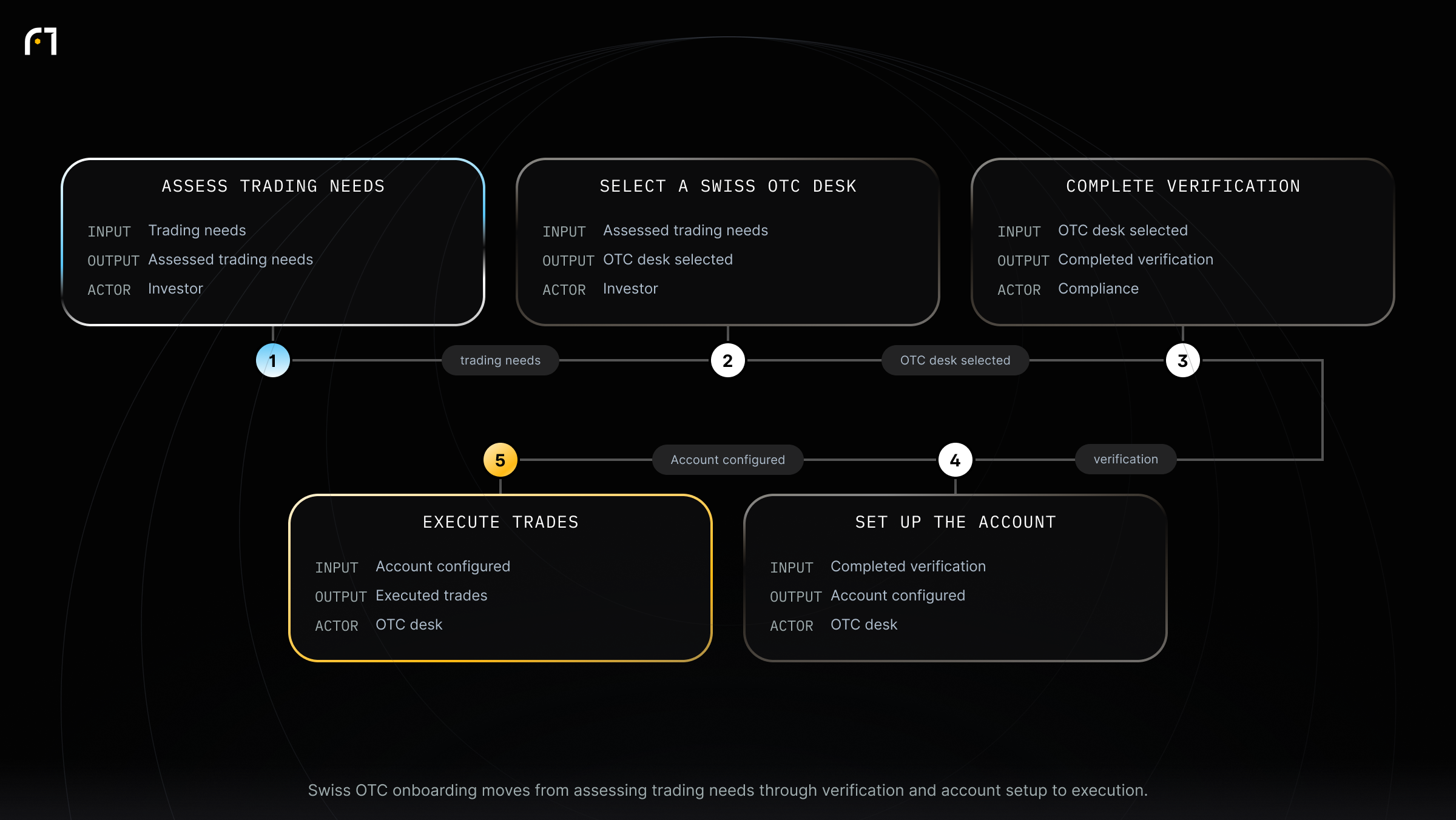Click the logo icon in the top-left corner
The width and height of the screenshot is (1456, 820).
click(x=41, y=41)
